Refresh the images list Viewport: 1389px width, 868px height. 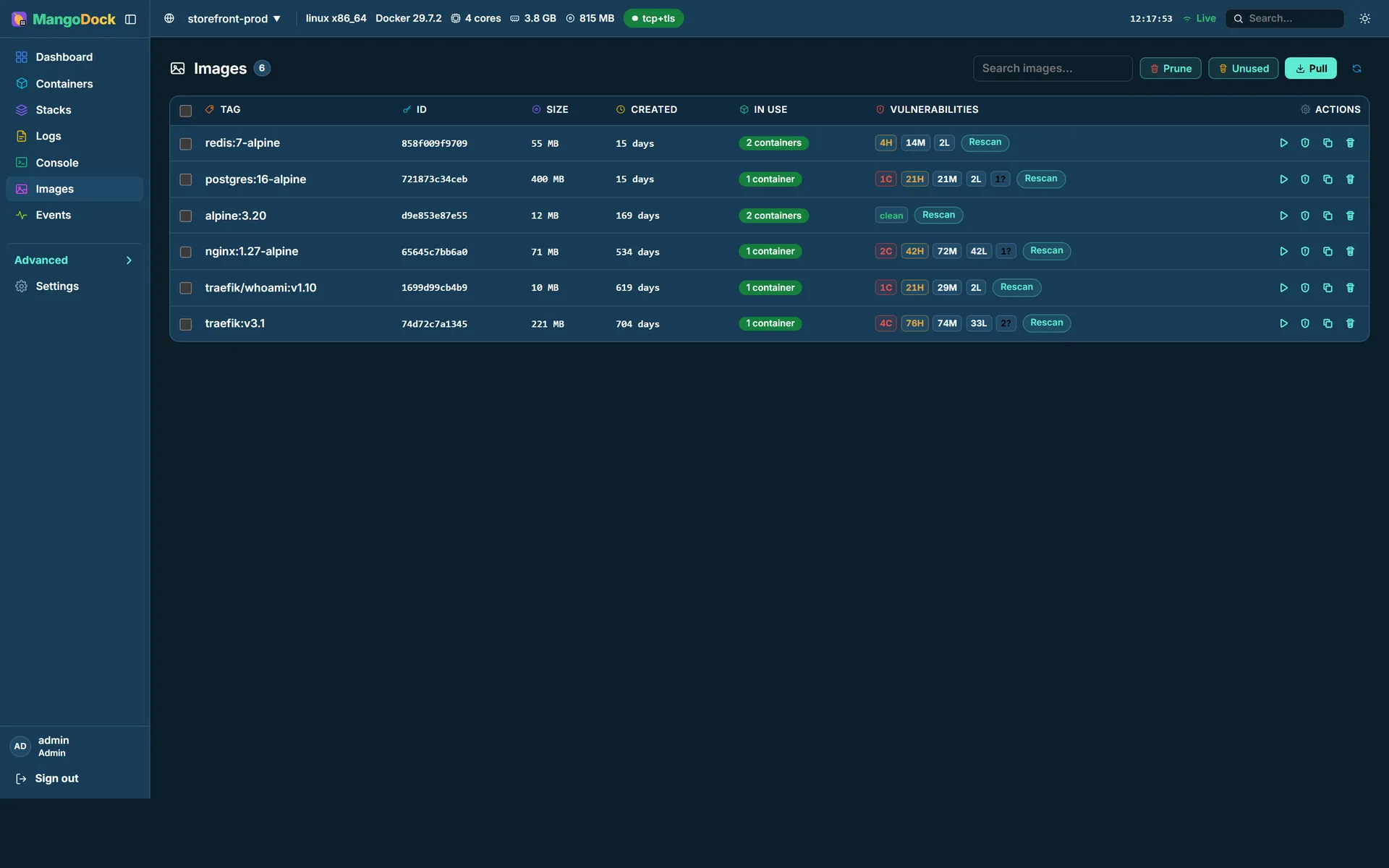pyautogui.click(x=1356, y=69)
